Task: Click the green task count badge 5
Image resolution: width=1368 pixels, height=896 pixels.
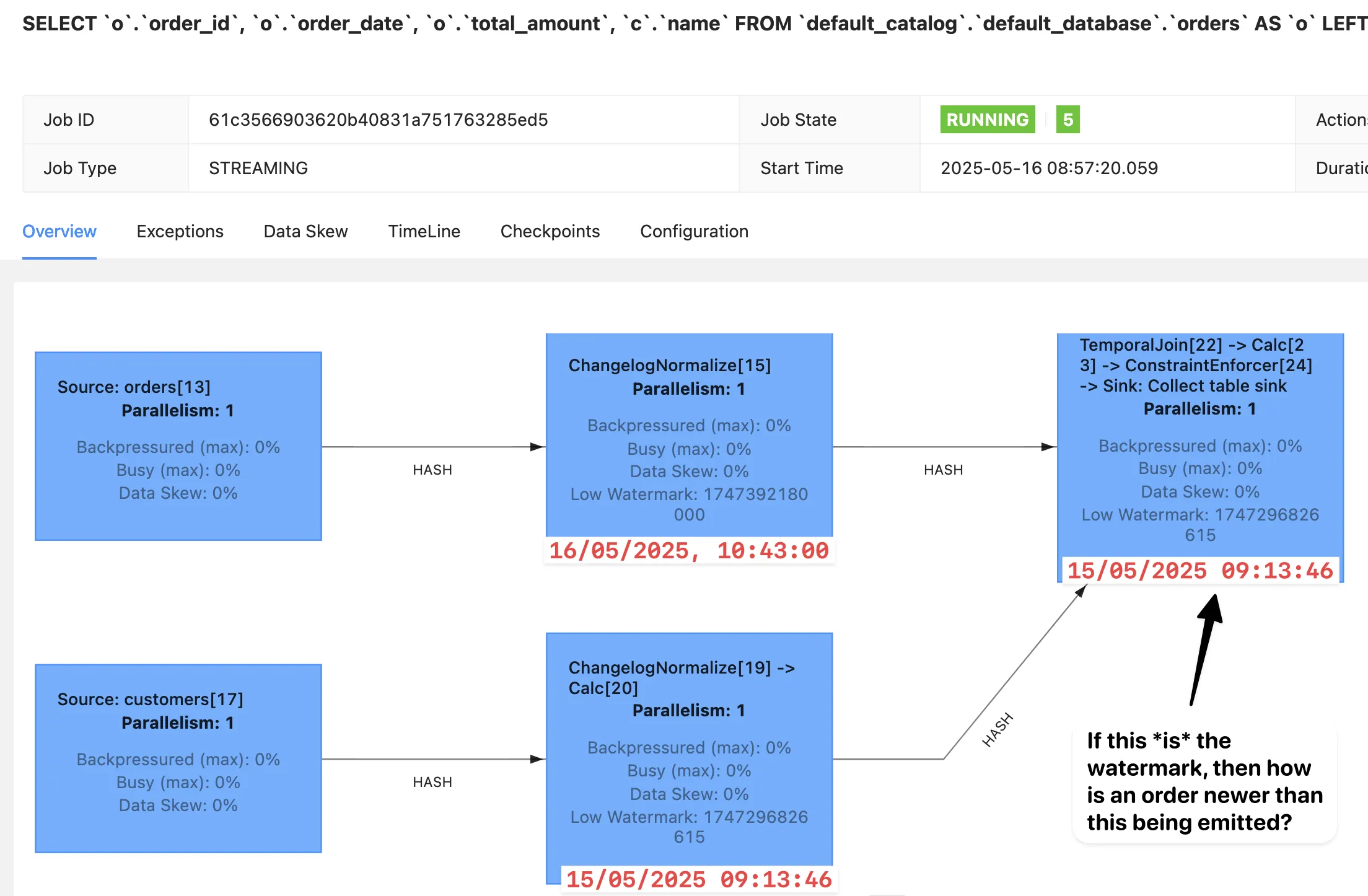Action: tap(1068, 120)
